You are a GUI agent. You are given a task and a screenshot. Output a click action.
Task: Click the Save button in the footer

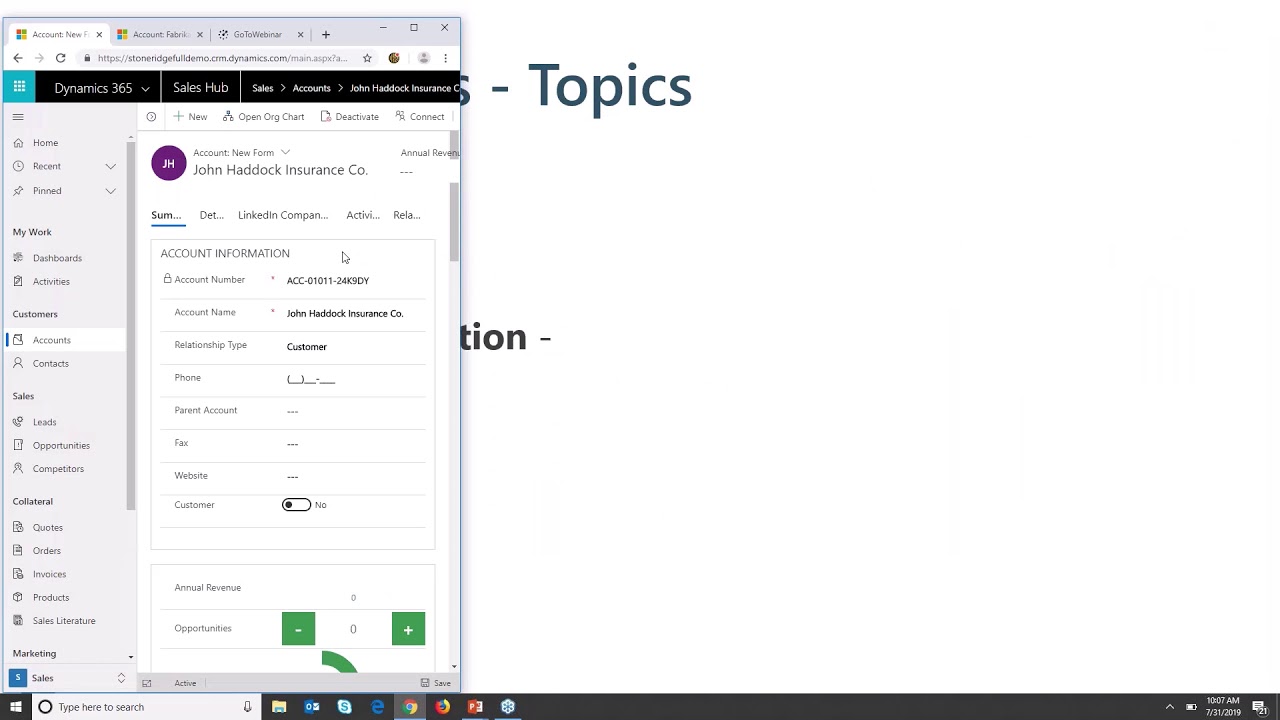click(435, 683)
